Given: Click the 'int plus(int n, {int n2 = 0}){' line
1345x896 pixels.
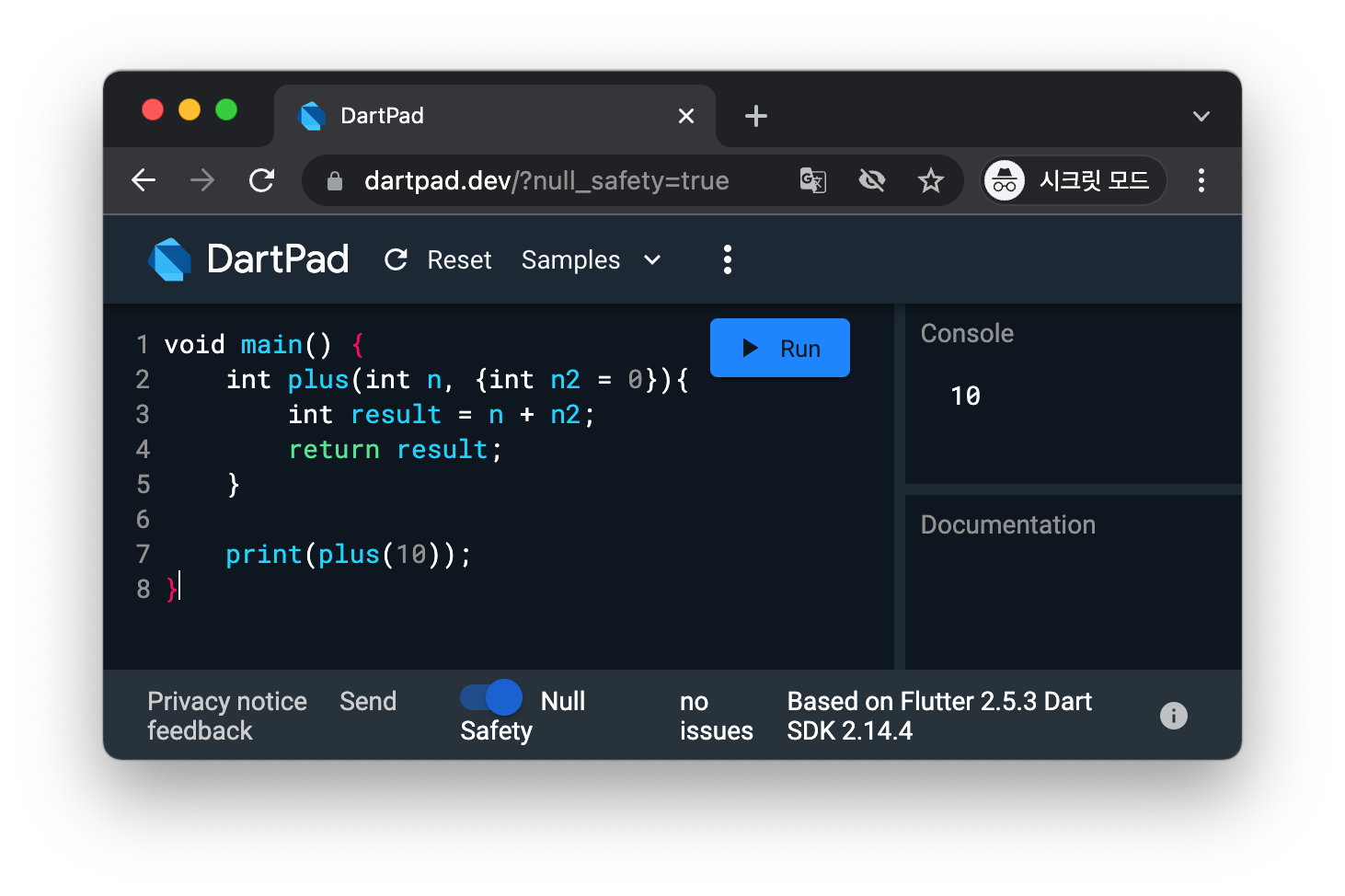Looking at the screenshot, I should tap(457, 380).
